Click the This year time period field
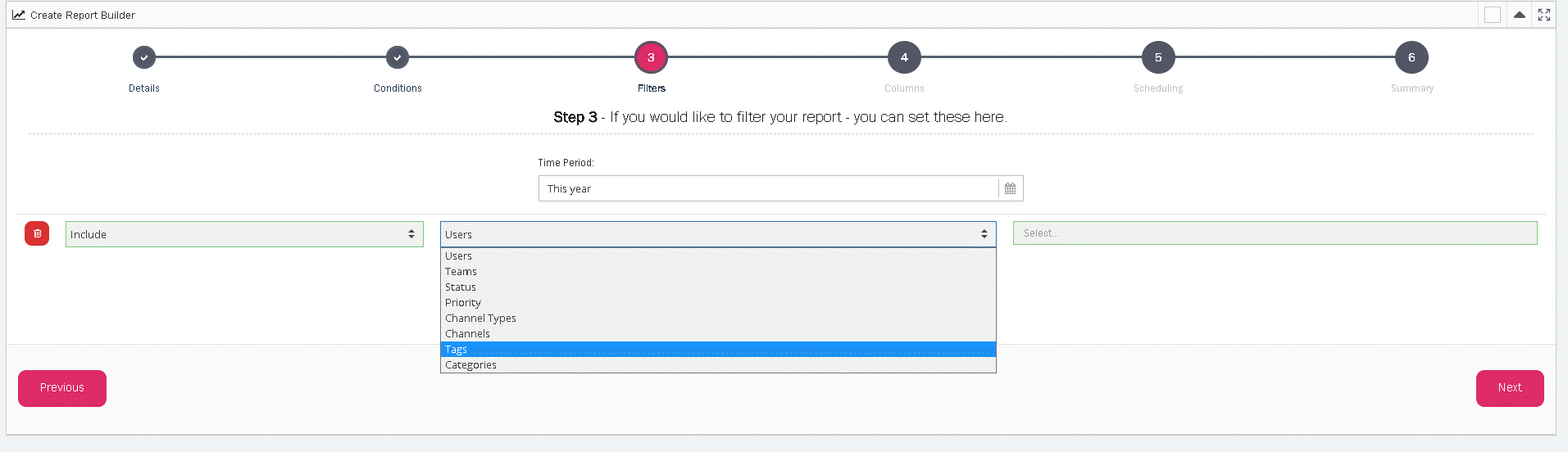The image size is (1568, 452). [x=768, y=188]
